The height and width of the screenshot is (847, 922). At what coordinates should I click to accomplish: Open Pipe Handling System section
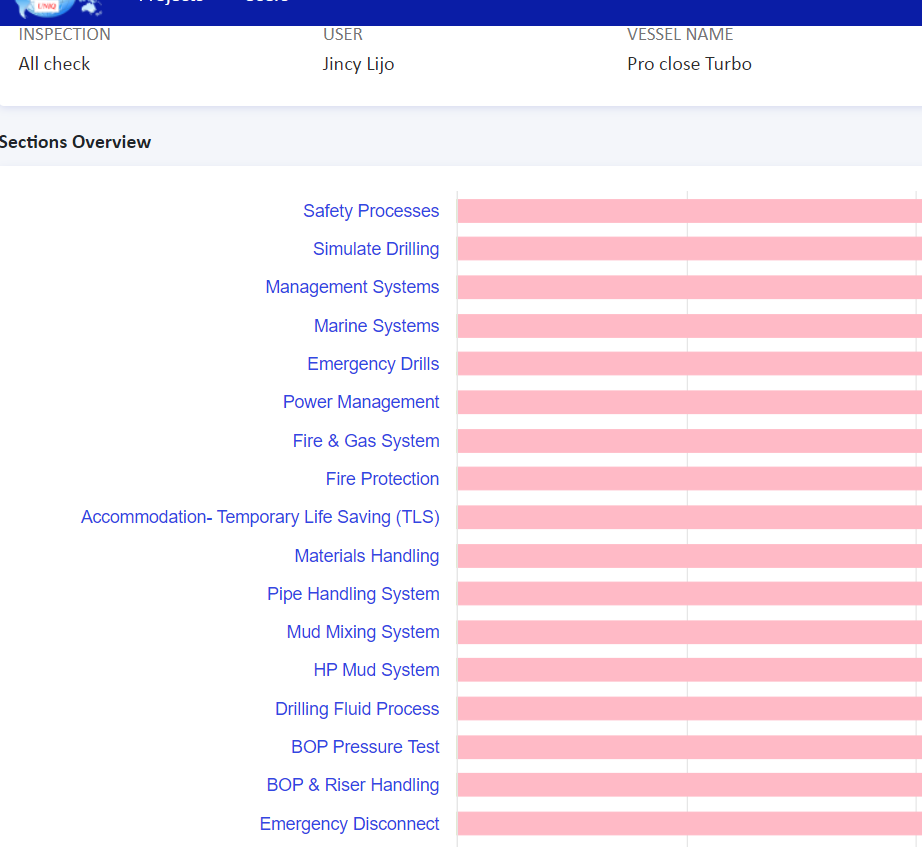click(353, 594)
